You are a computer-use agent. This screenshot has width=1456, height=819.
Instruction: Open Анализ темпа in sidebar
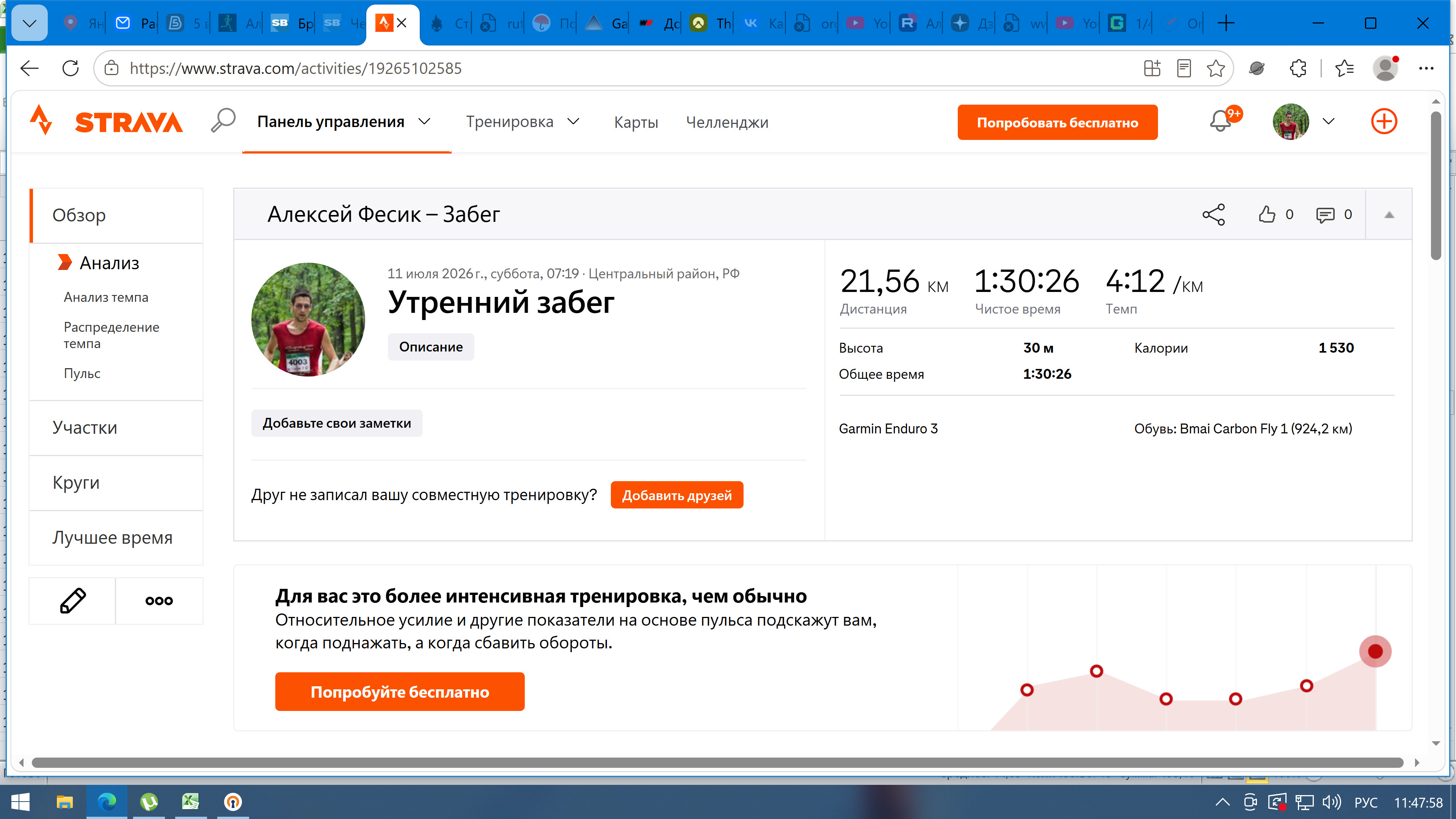point(106,297)
